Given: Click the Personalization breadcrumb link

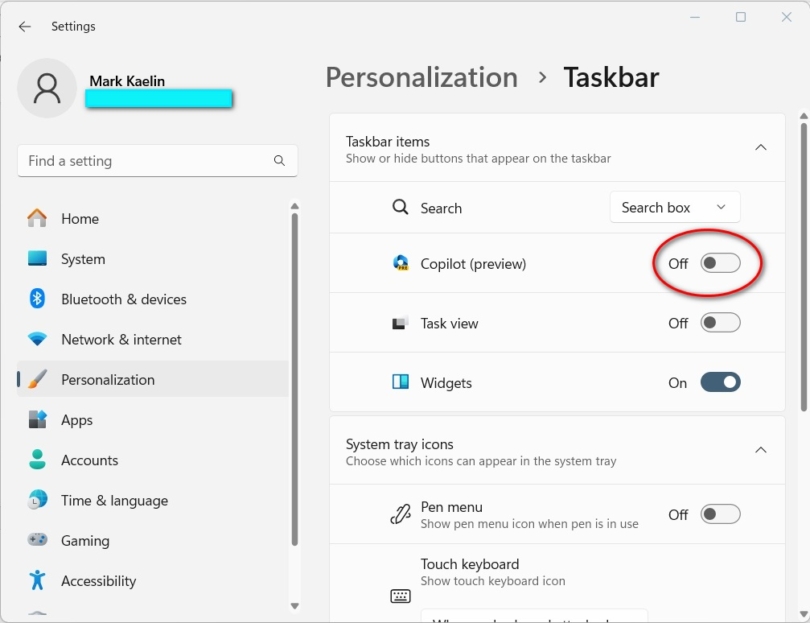Looking at the screenshot, I should (421, 77).
